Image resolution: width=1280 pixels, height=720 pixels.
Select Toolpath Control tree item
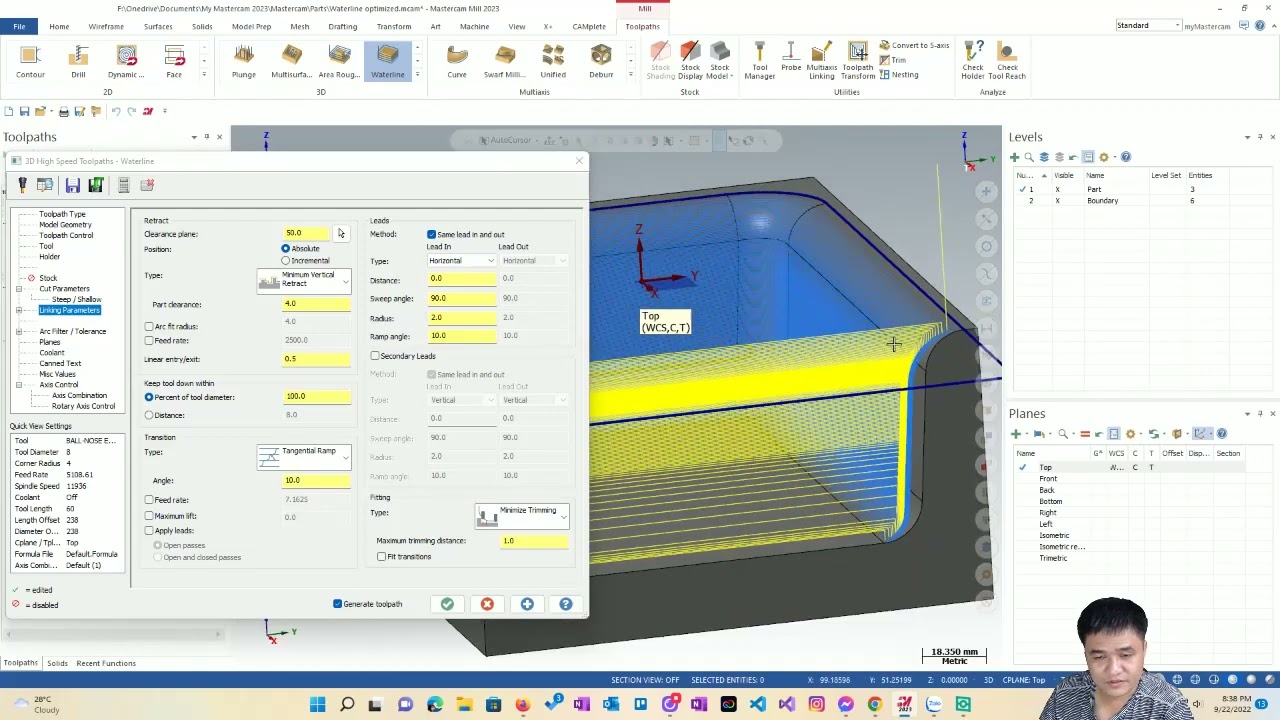point(66,235)
